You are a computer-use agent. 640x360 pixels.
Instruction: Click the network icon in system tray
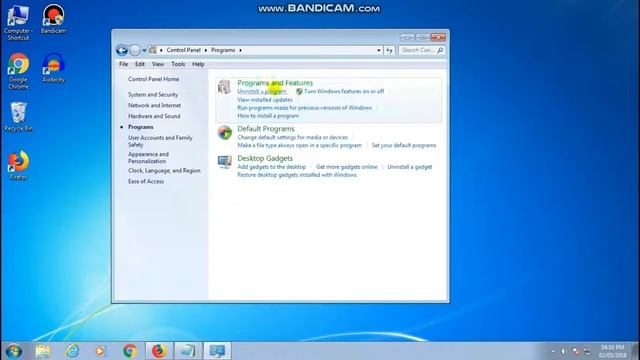point(587,351)
